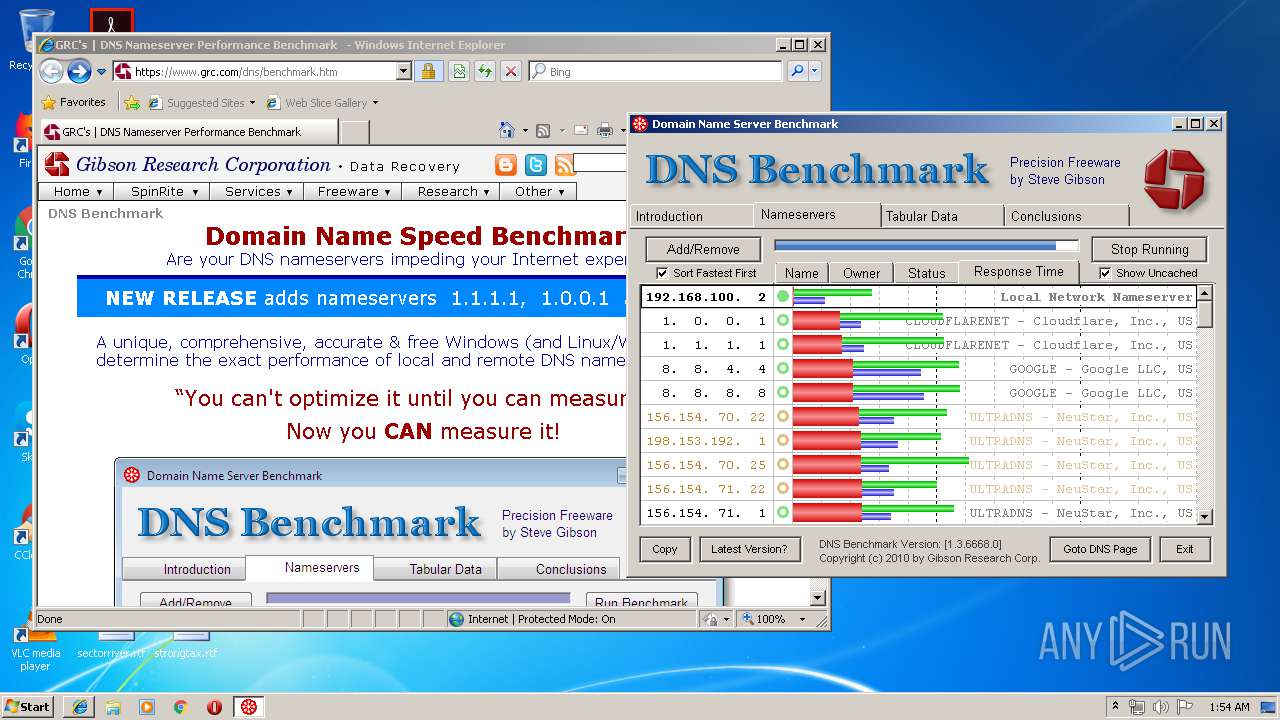Go back in Internet Explorer
1280x720 pixels.
pos(52,71)
